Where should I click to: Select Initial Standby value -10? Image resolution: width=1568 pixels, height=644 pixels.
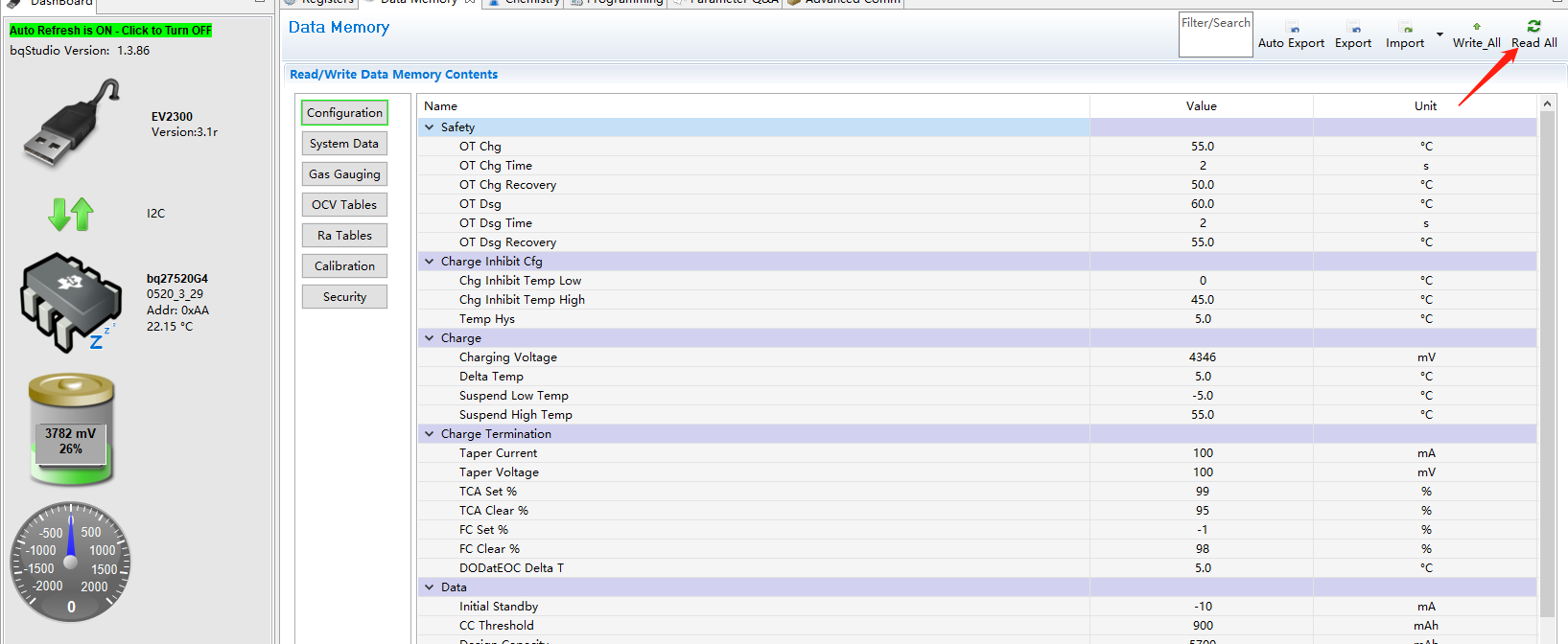coord(1202,607)
